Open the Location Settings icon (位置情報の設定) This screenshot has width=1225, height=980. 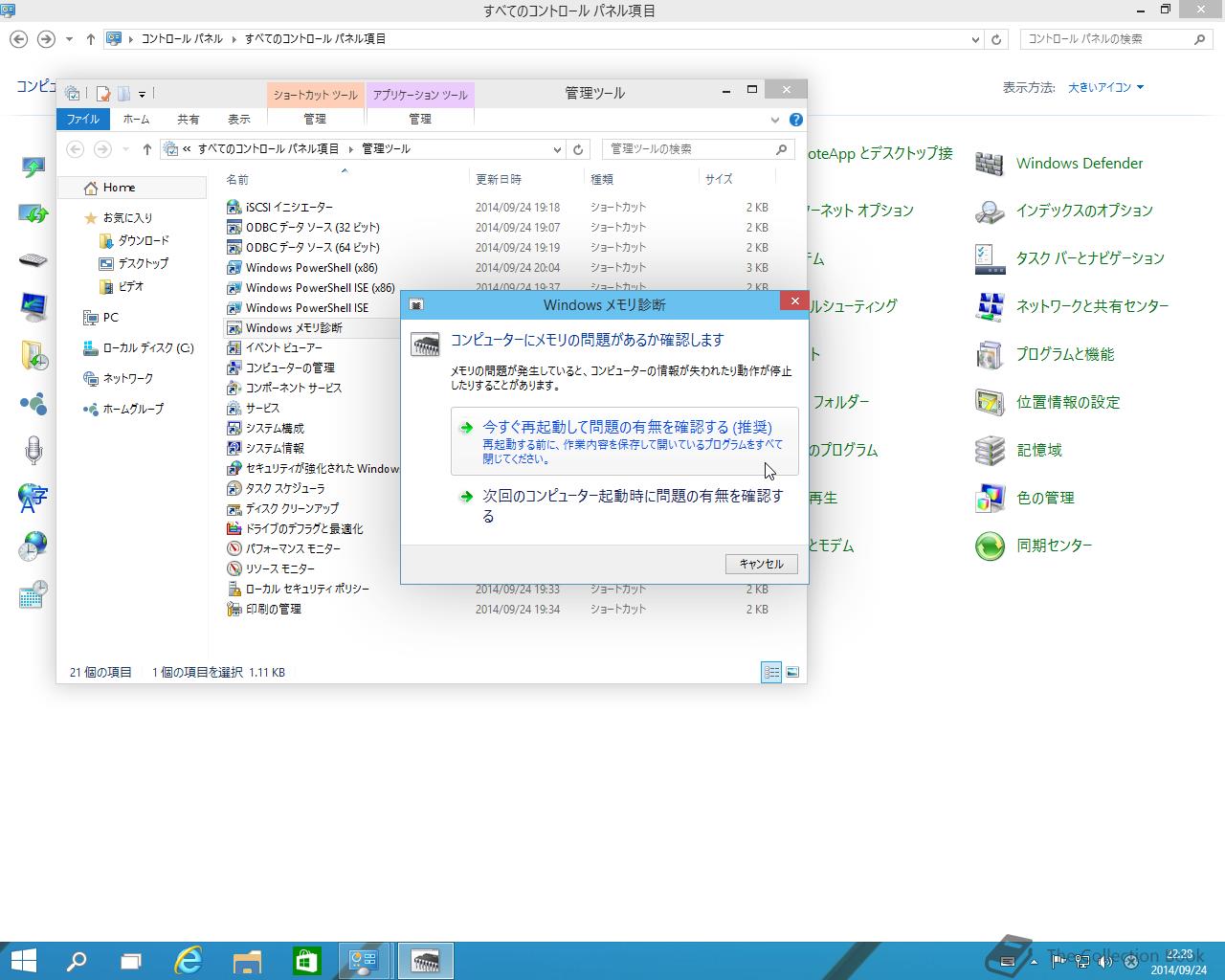[989, 402]
